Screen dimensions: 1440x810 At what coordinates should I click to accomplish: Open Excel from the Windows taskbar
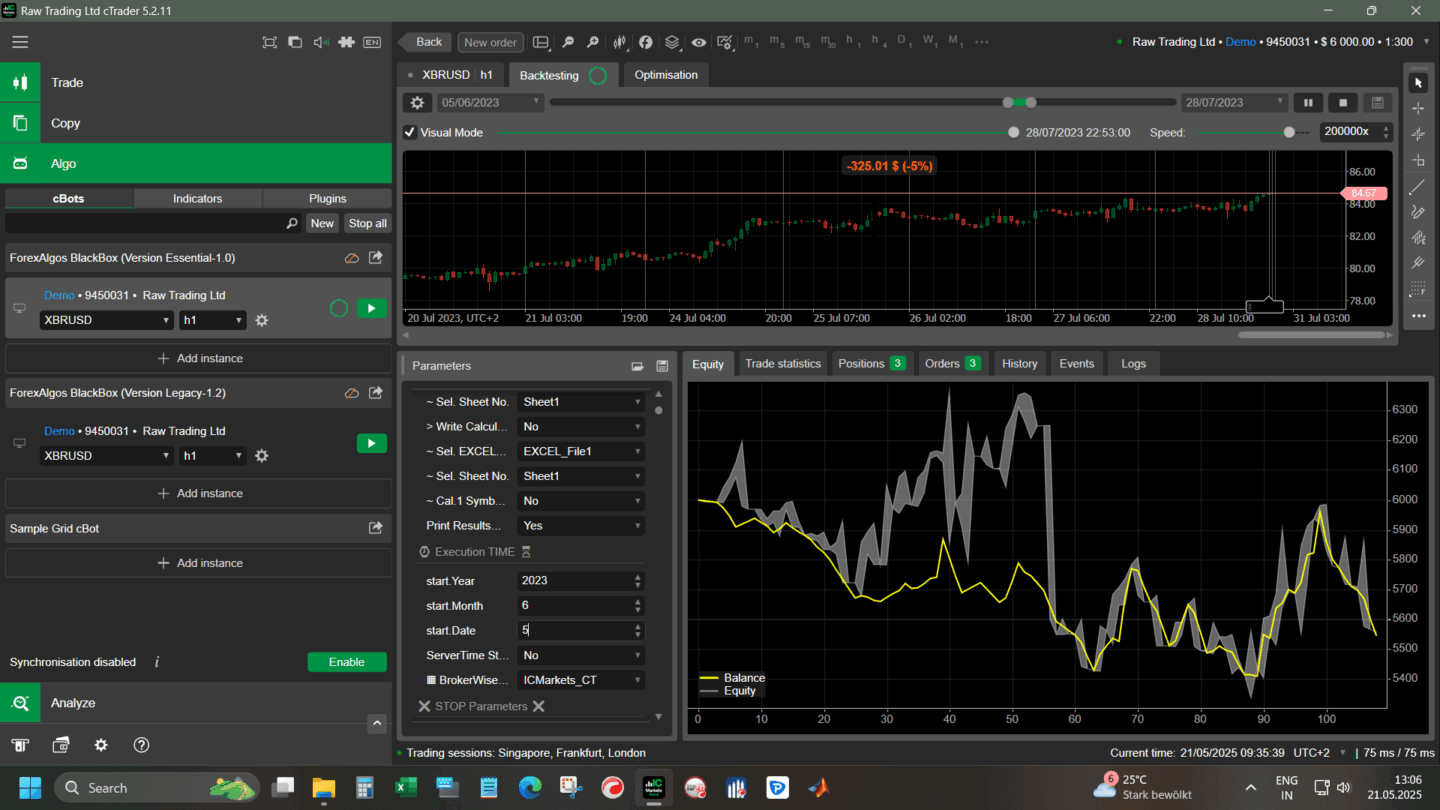[x=406, y=788]
